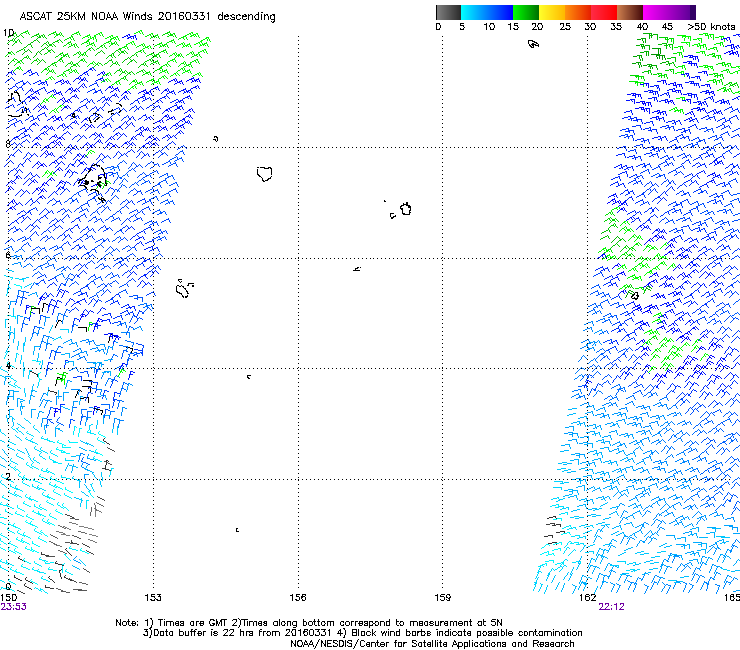Click the cyan segment of the wind legend
This screenshot has width=740, height=650.
pyautogui.click(x=474, y=12)
